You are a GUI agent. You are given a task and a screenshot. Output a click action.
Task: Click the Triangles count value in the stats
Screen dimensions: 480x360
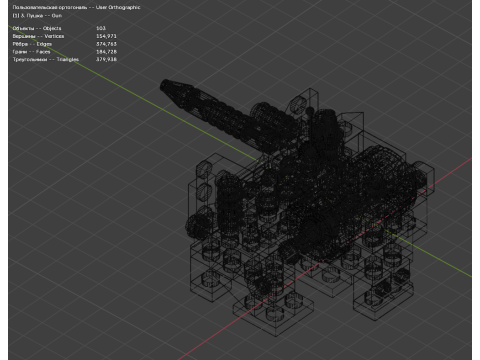click(106, 59)
